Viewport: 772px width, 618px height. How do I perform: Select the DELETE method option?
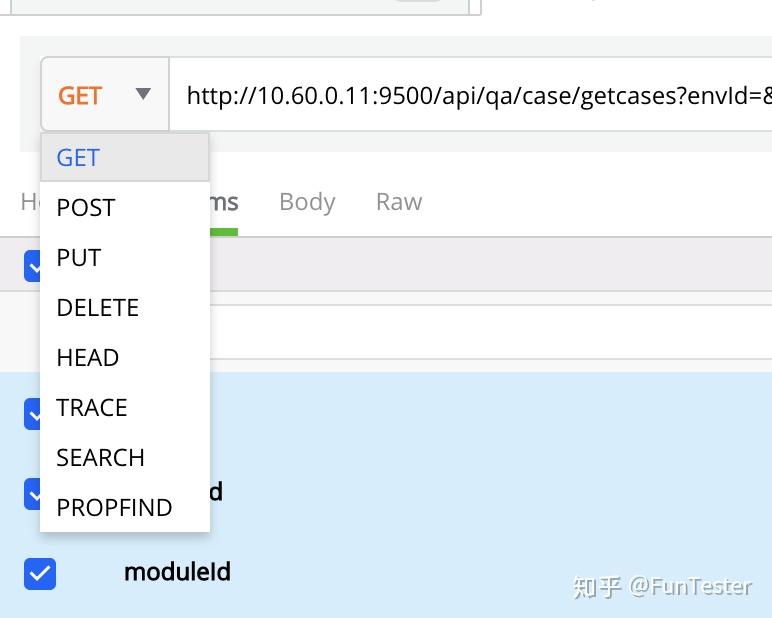click(98, 308)
